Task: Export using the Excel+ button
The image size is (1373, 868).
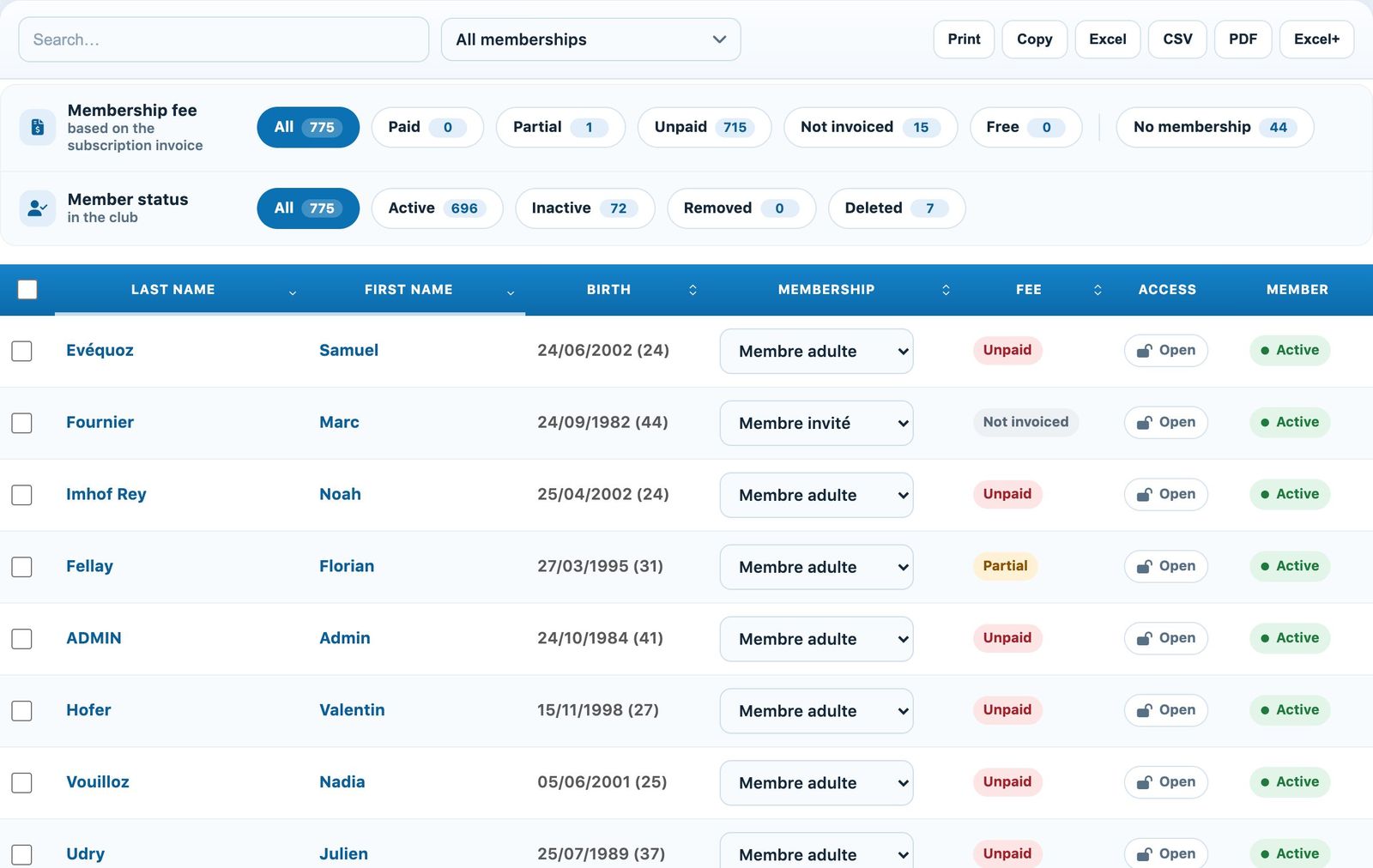Action: tap(1316, 39)
